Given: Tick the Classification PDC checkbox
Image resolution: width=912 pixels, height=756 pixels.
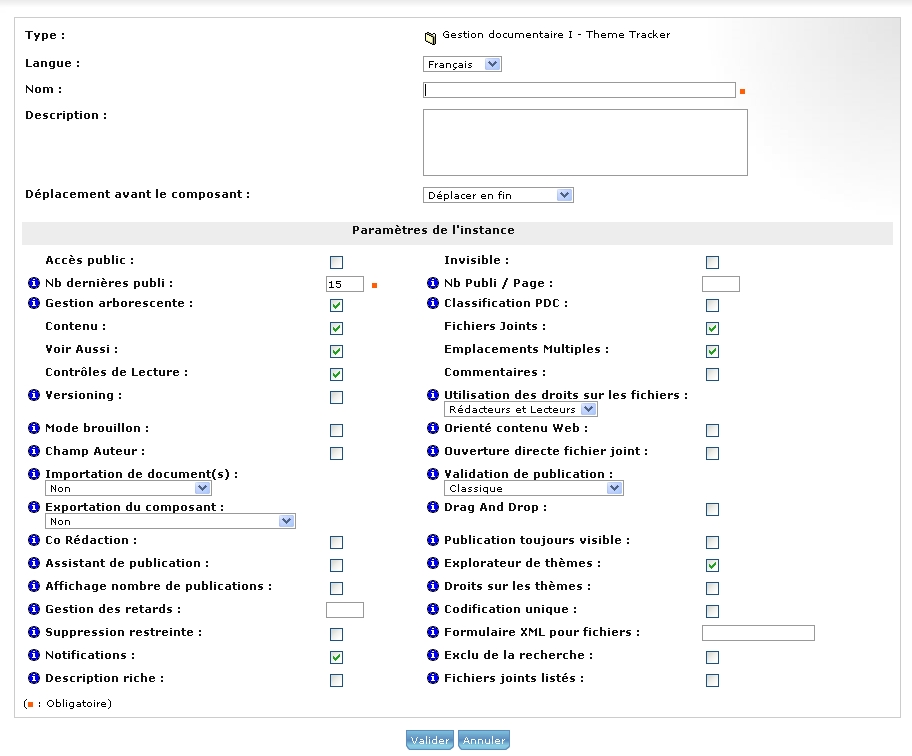Looking at the screenshot, I should (712, 305).
